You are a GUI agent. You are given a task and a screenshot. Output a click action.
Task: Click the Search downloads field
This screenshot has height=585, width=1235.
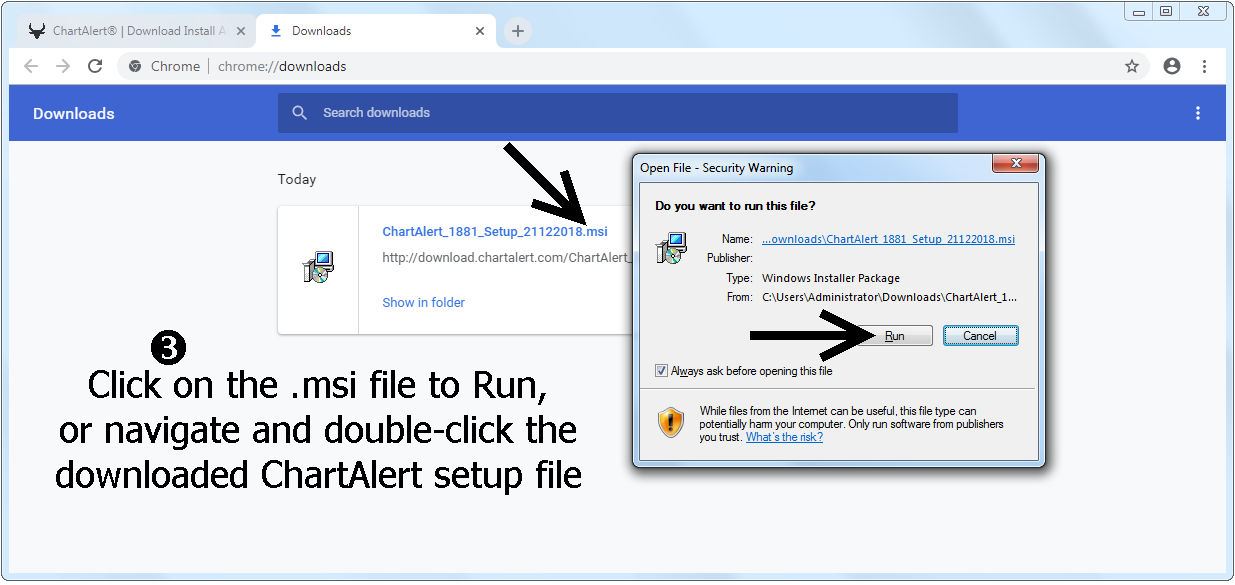pos(618,113)
